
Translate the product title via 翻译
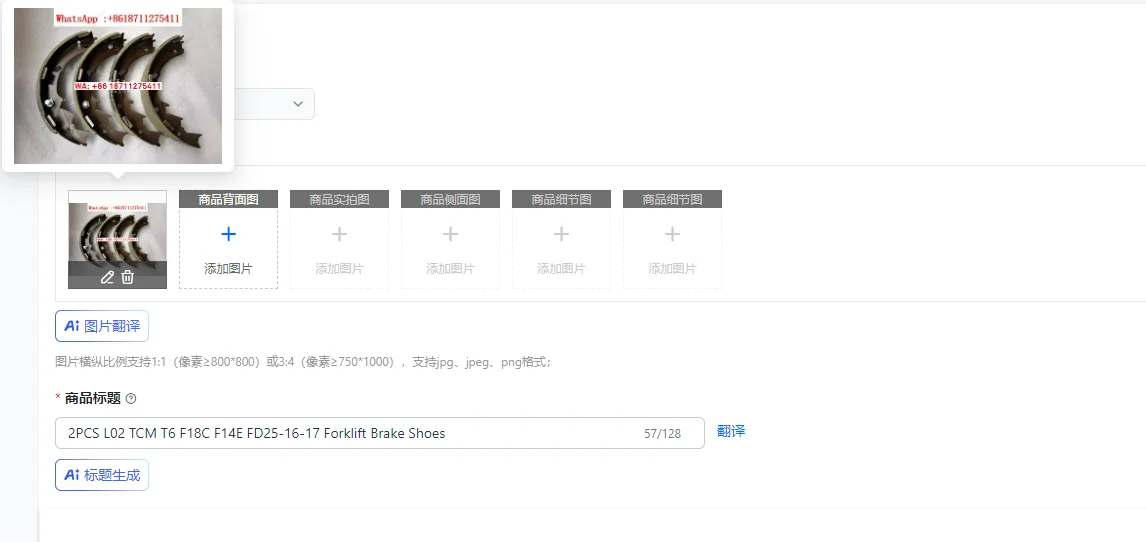click(x=731, y=431)
